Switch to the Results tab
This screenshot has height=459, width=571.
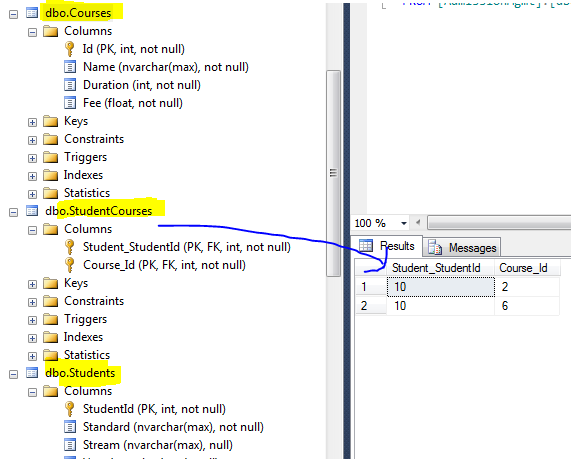point(387,247)
